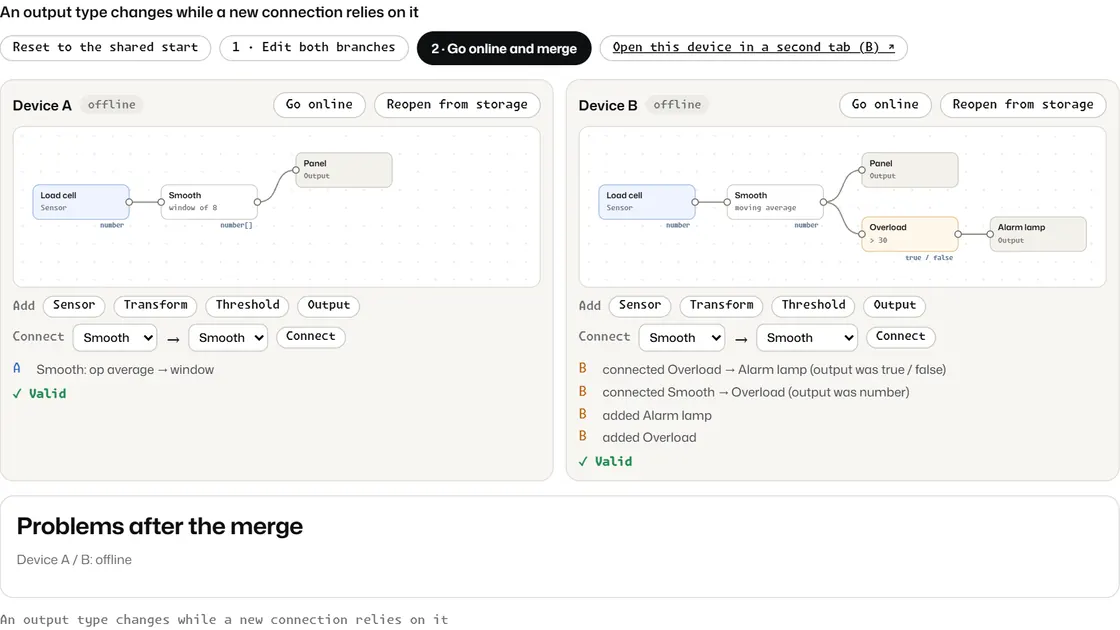
Task: Click 'added Alarm lamp' log entry
Action: (x=656, y=415)
